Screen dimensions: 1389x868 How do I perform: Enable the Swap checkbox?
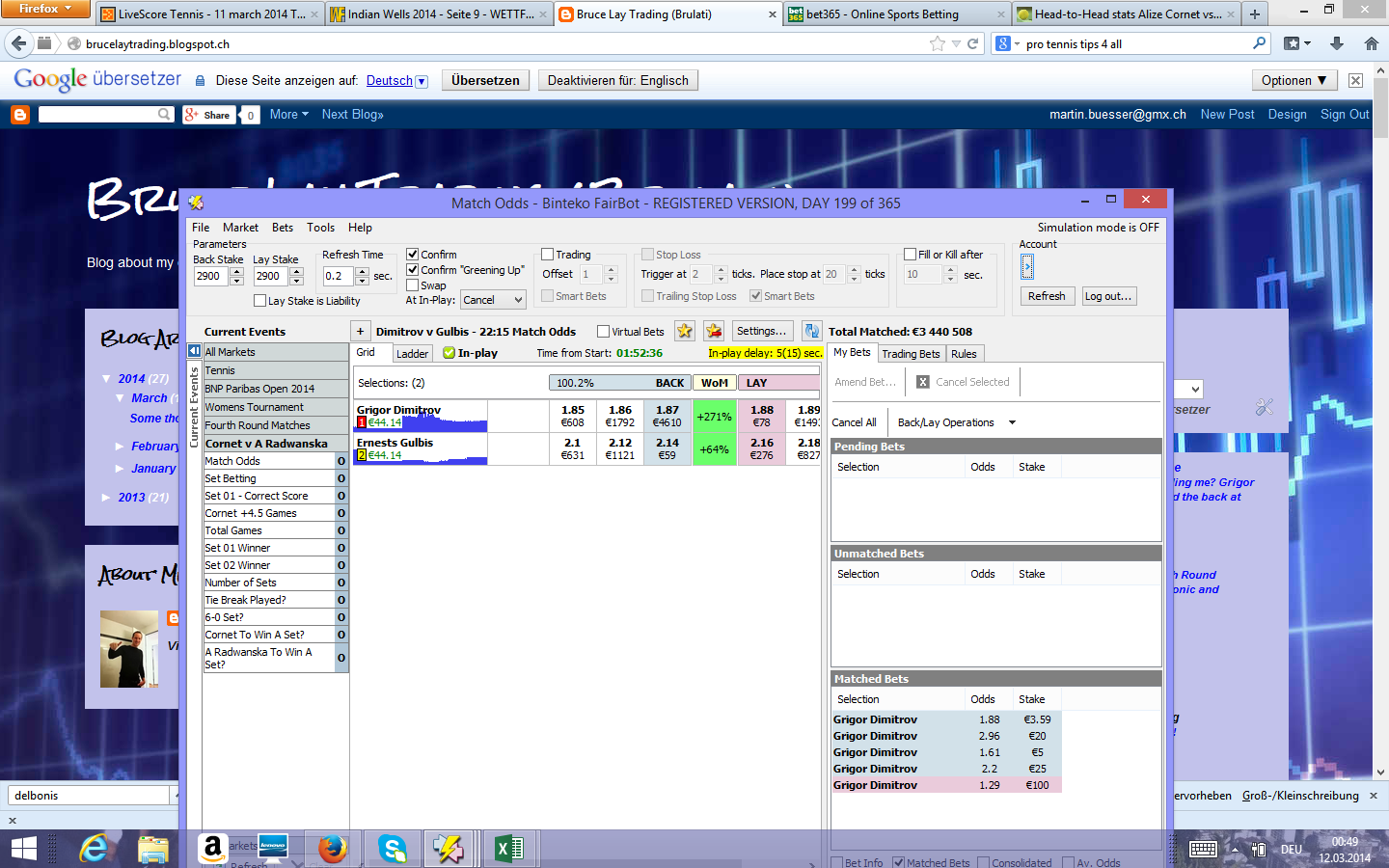(412, 285)
